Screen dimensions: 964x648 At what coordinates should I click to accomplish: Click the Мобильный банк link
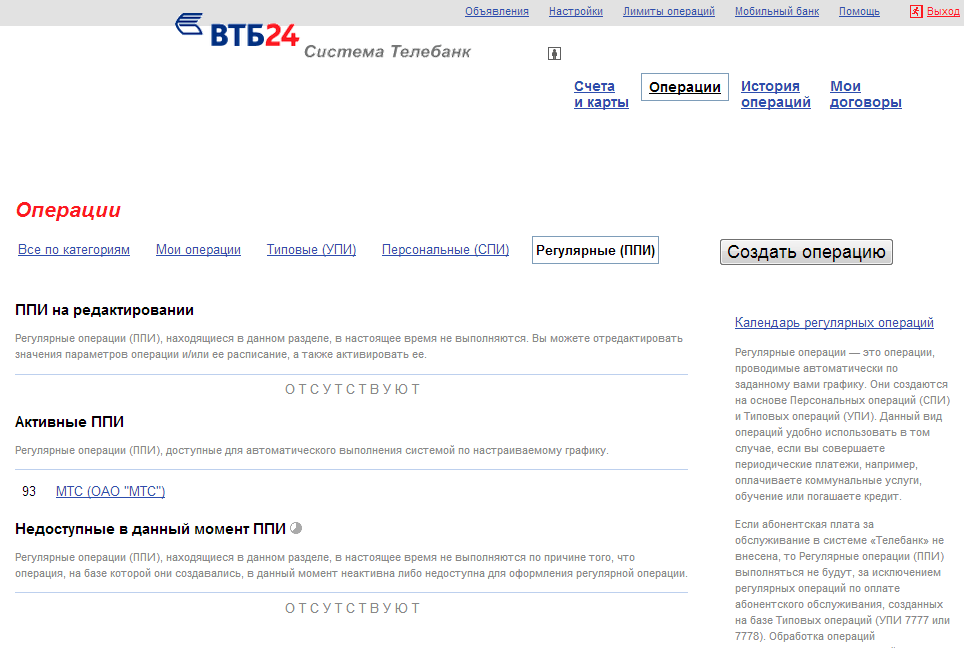pos(776,12)
